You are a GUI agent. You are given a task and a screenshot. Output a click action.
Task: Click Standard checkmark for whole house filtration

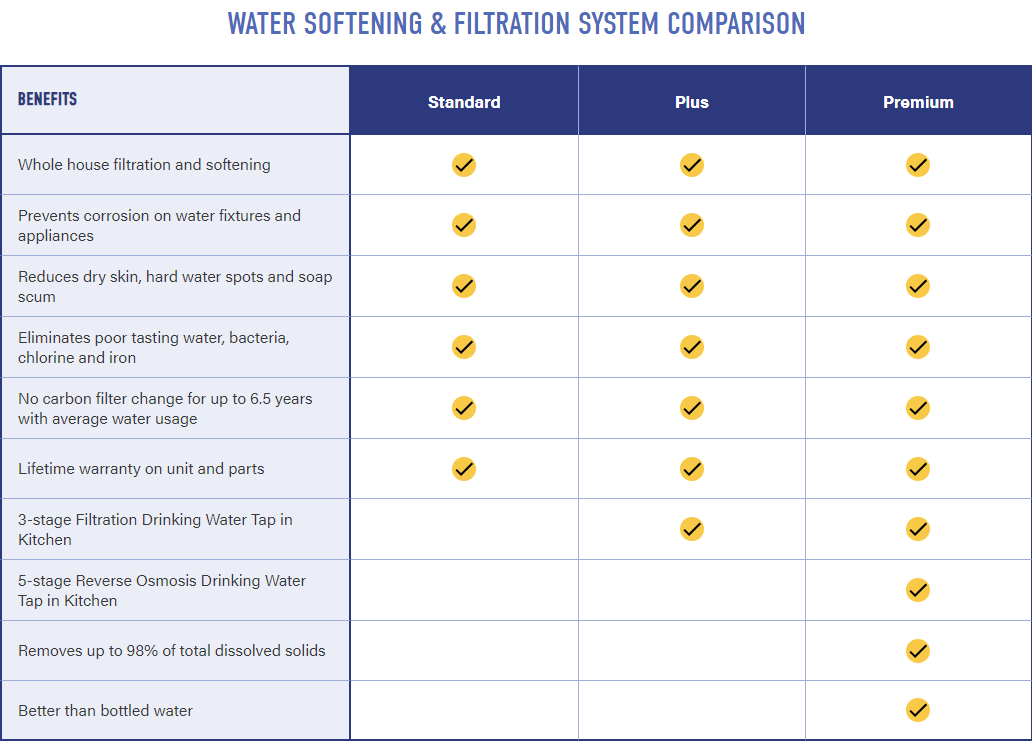pos(464,165)
